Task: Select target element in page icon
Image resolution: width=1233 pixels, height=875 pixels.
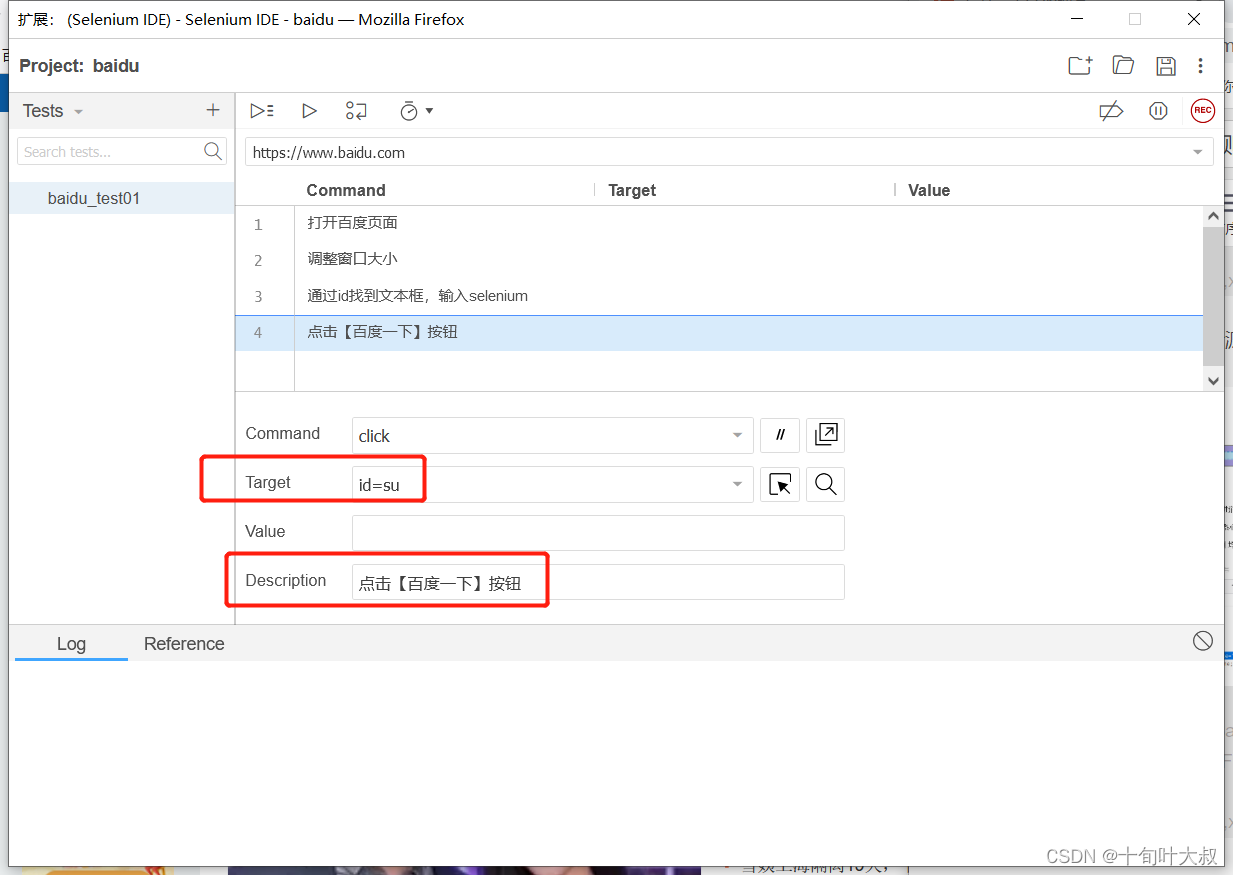Action: (x=780, y=484)
